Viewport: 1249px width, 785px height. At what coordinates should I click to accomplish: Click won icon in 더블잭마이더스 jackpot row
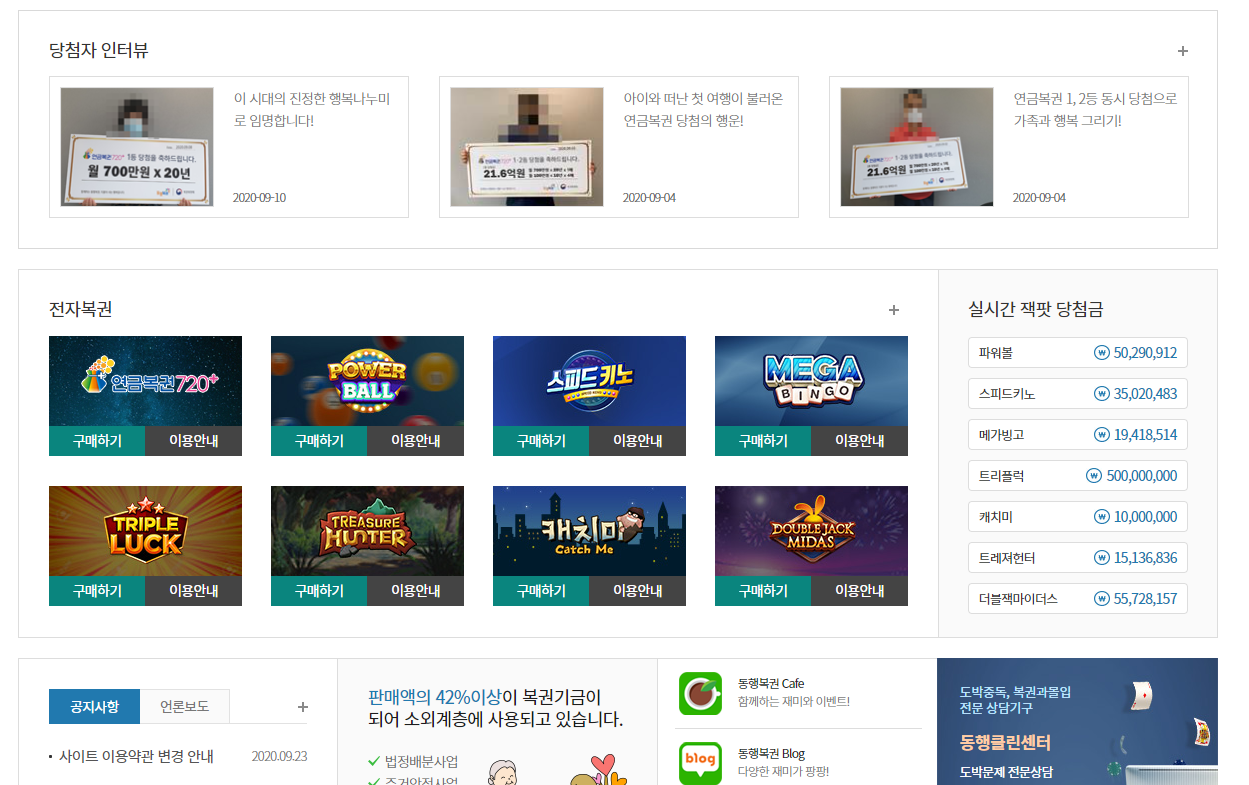click(1102, 599)
